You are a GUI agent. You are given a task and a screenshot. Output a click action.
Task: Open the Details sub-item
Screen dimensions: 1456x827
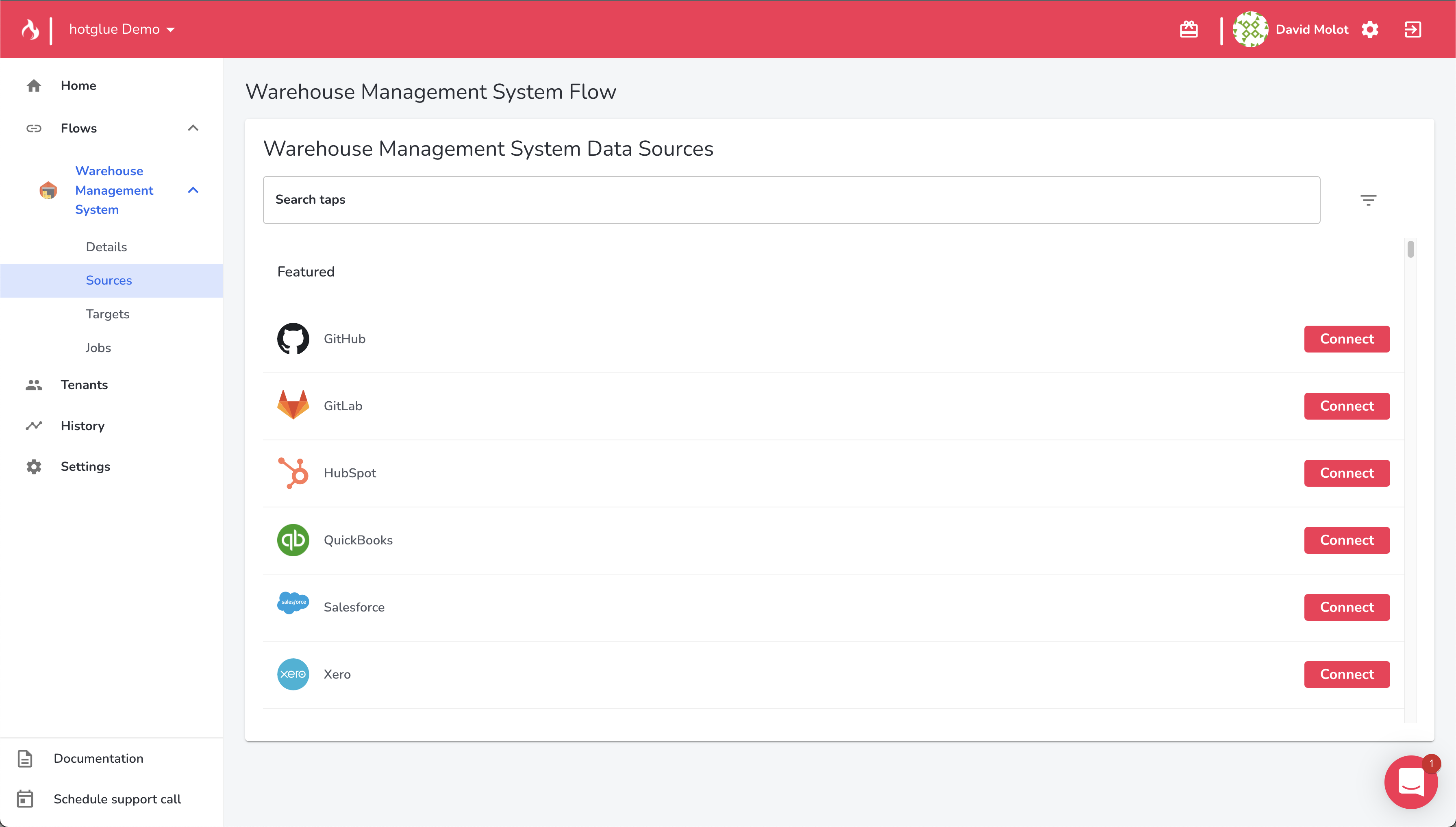coord(106,247)
